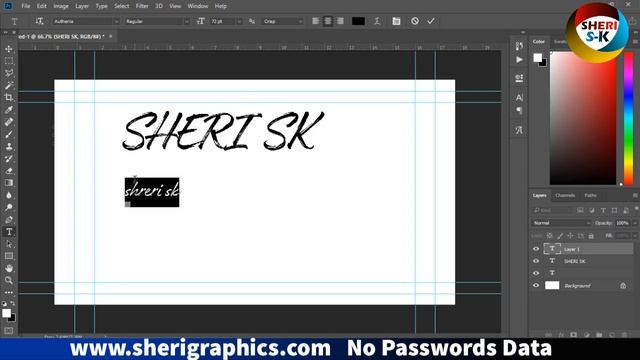
Task: Toggle the Character and Paragraph panels
Action: pos(396,21)
